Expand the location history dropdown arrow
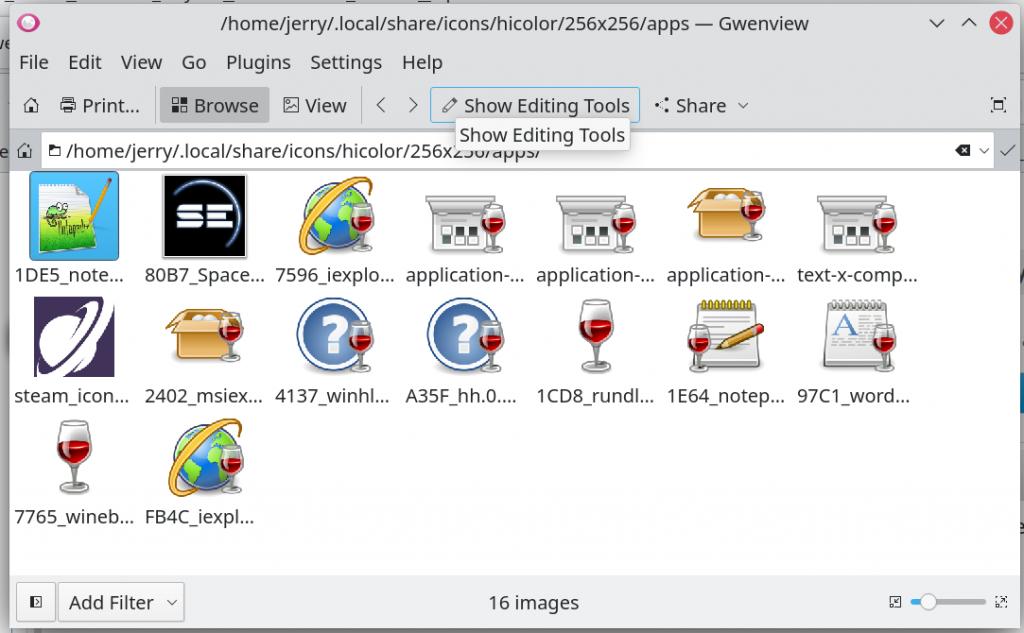This screenshot has height=633, width=1024. [x=984, y=151]
